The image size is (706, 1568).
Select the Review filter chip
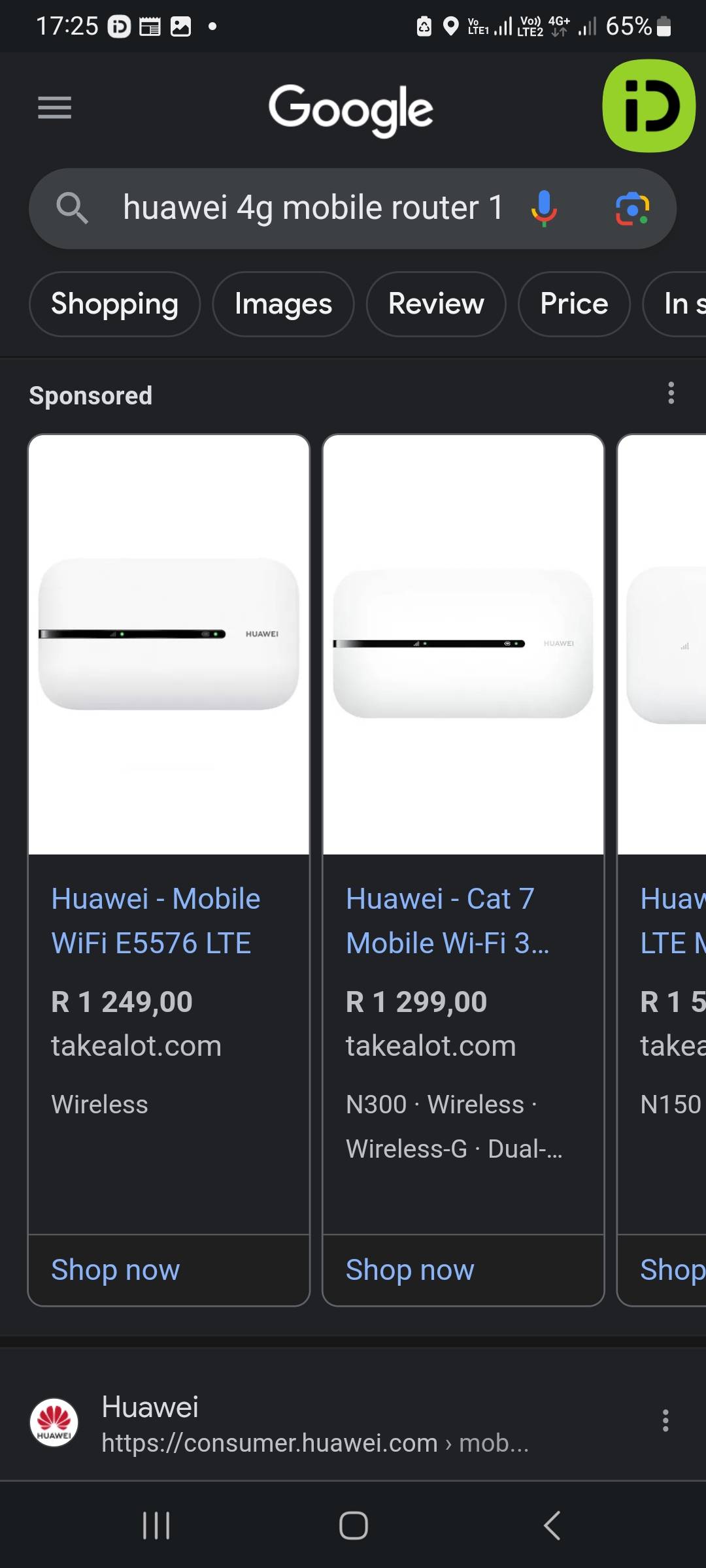pos(436,304)
